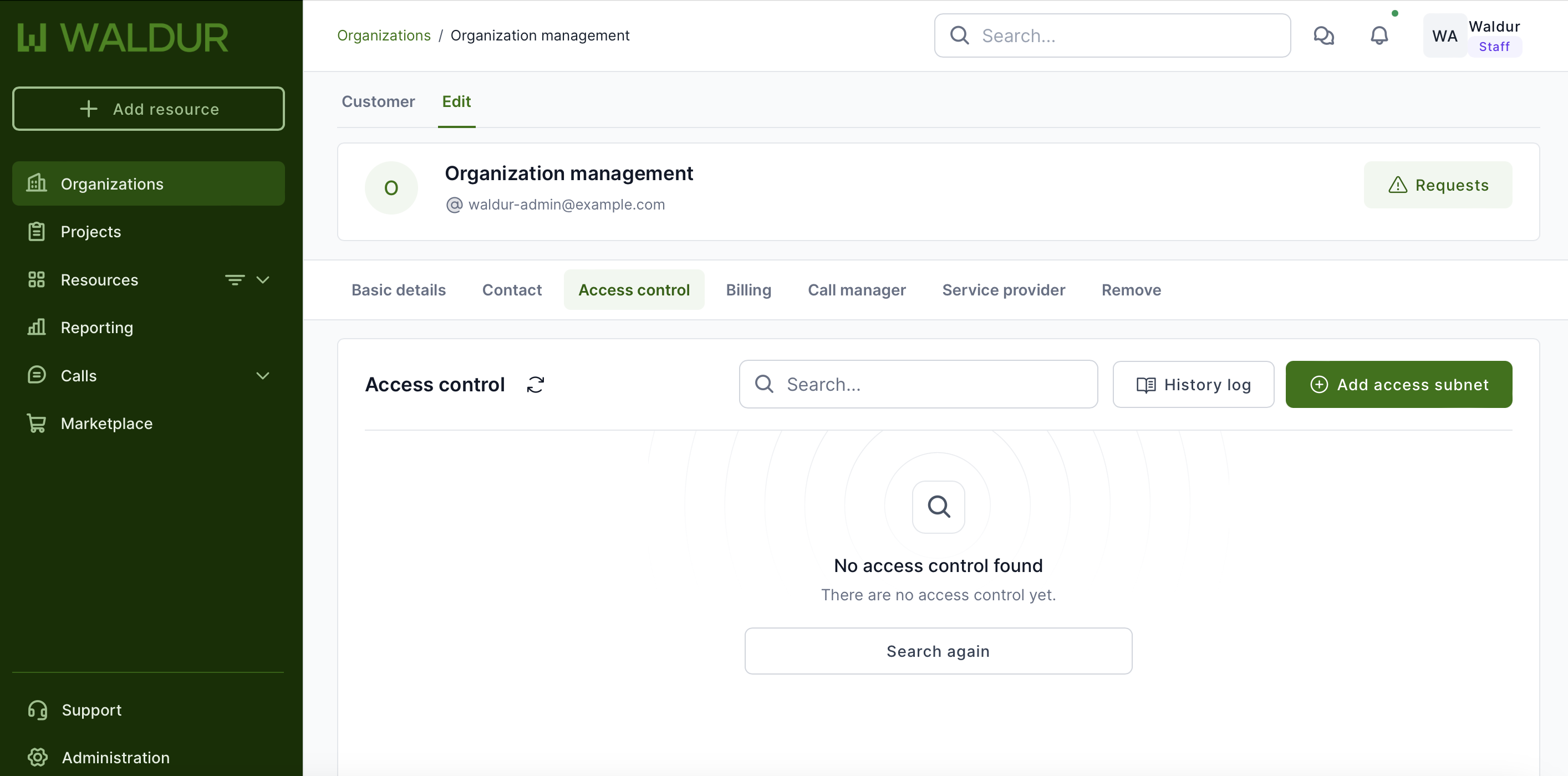Viewport: 1568px width, 776px height.
Task: Click the Organizations breadcrumb link
Action: click(x=384, y=36)
